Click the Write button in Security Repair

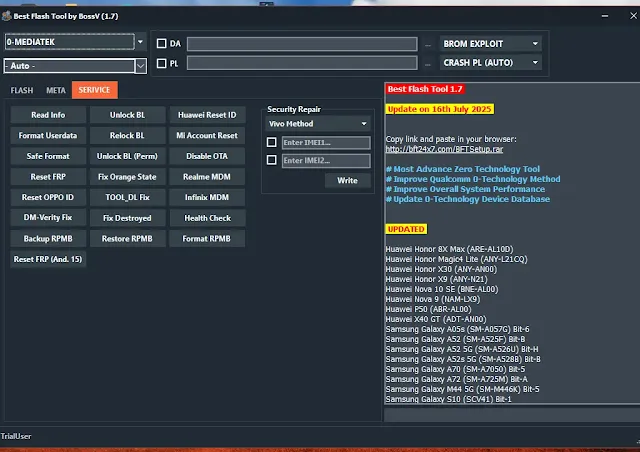(347, 180)
